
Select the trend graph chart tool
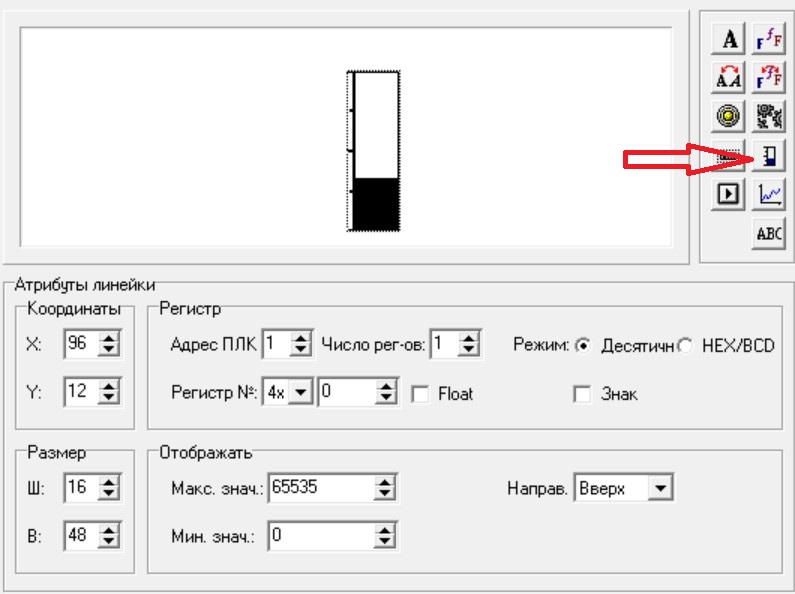769,194
